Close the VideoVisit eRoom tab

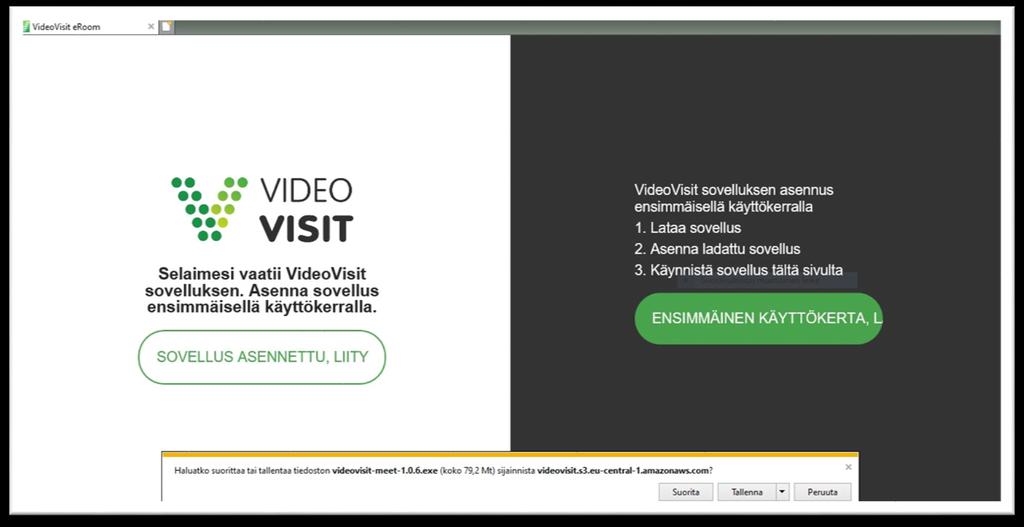click(151, 27)
